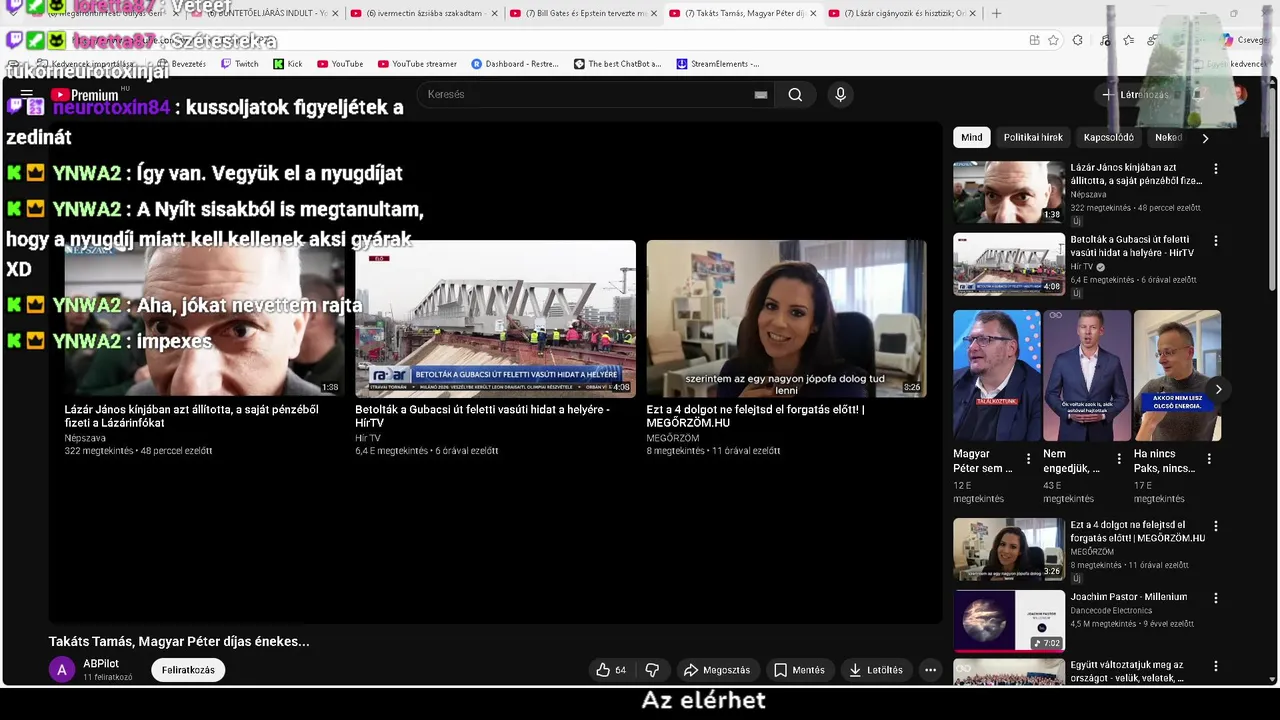Open a new browser tab

[x=996, y=13]
